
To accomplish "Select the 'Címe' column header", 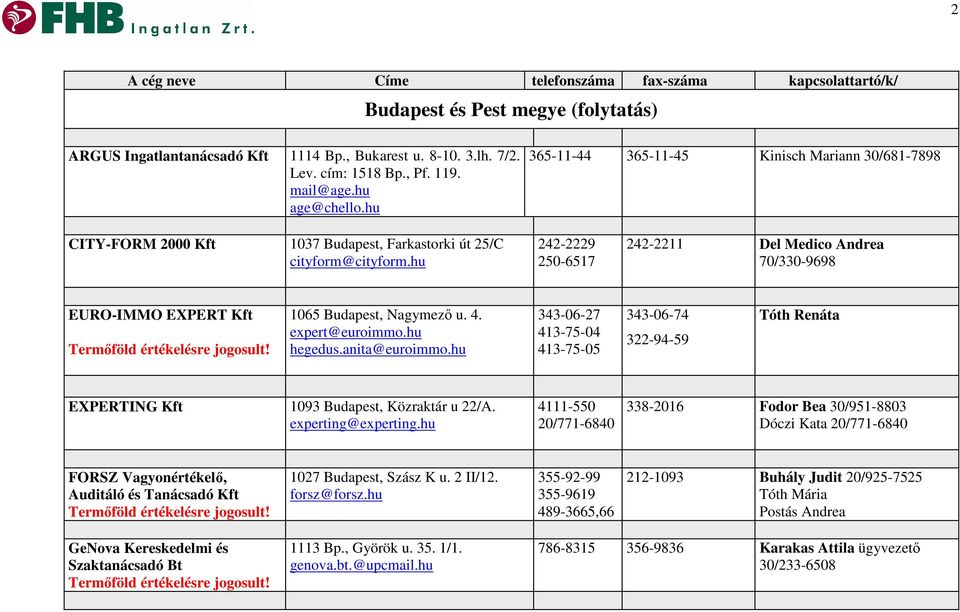I will pos(392,81).
